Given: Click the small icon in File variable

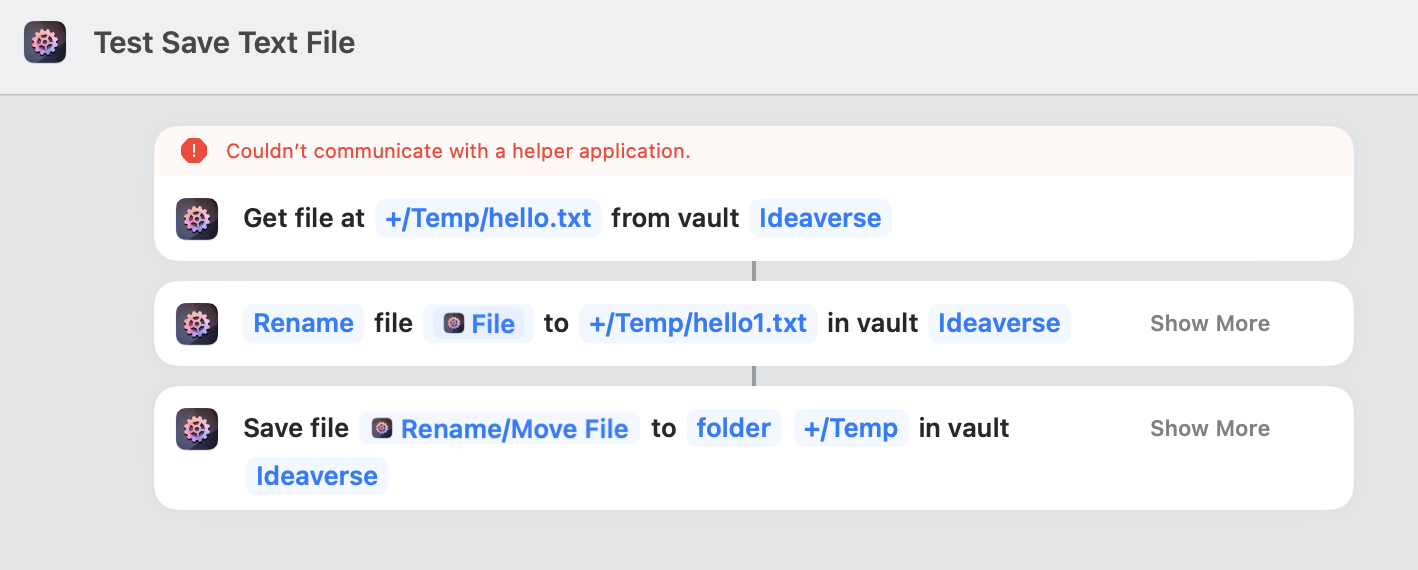Looking at the screenshot, I should (454, 323).
